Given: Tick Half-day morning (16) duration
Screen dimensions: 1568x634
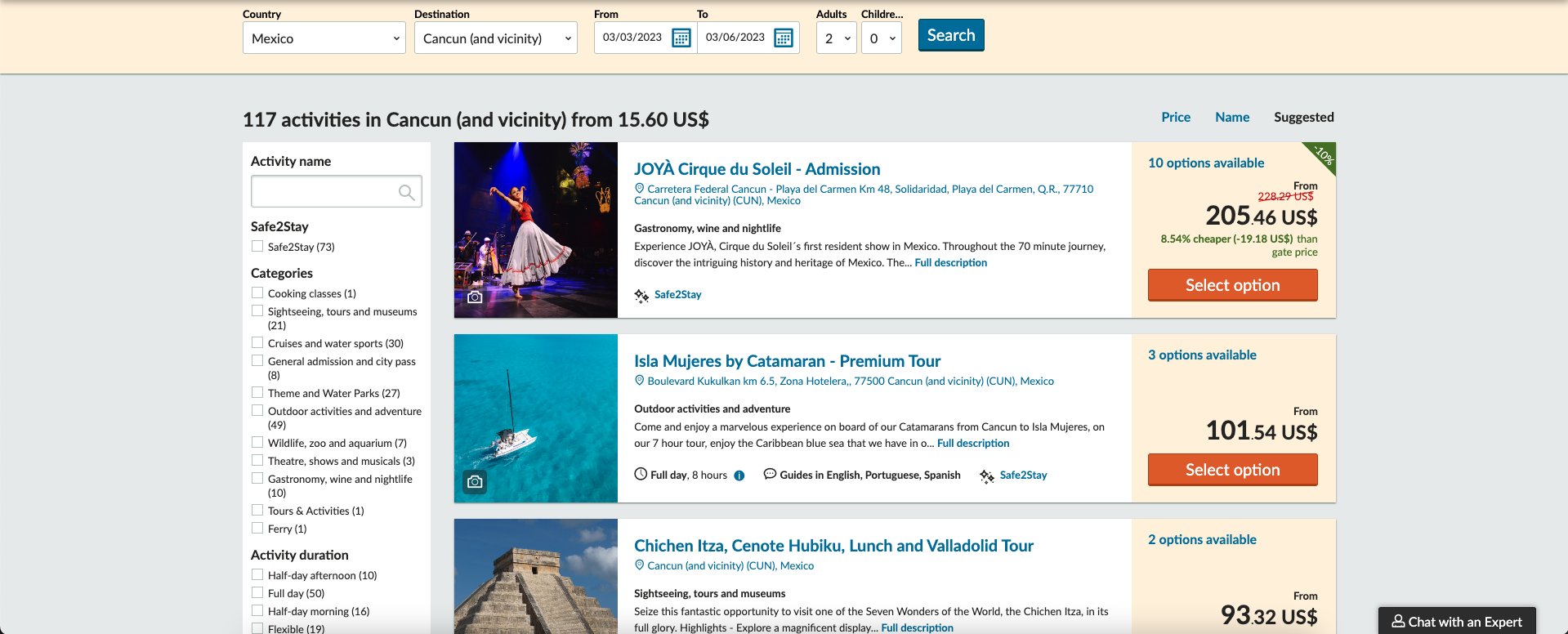Looking at the screenshot, I should coord(257,610).
